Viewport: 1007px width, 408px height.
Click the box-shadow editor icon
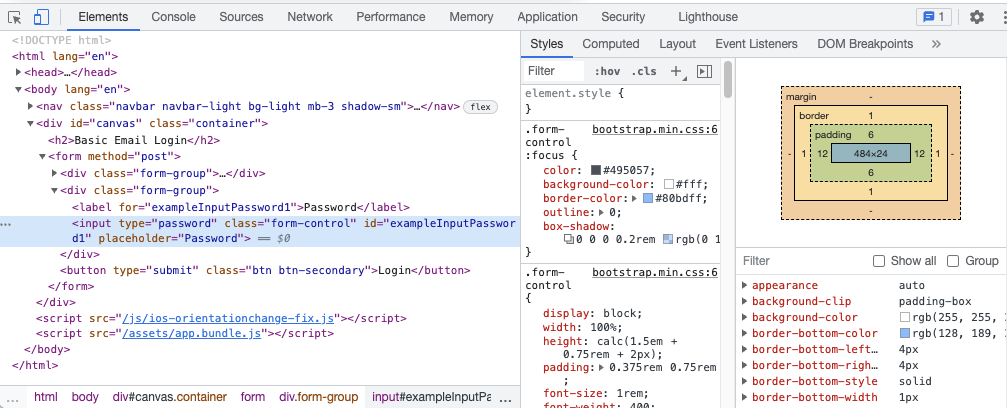pos(568,240)
